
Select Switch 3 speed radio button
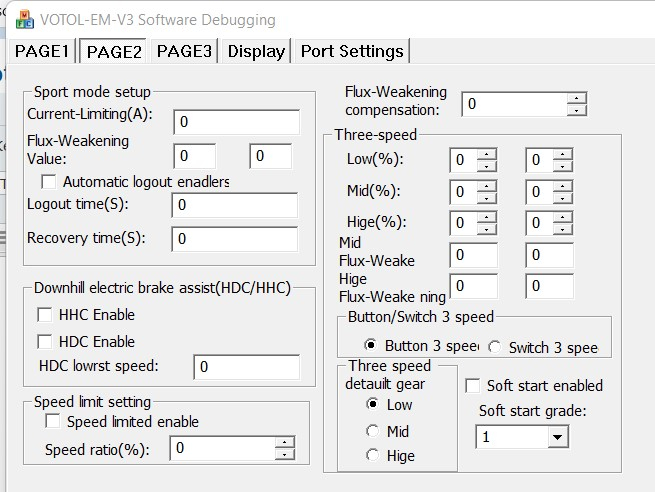[x=495, y=347]
